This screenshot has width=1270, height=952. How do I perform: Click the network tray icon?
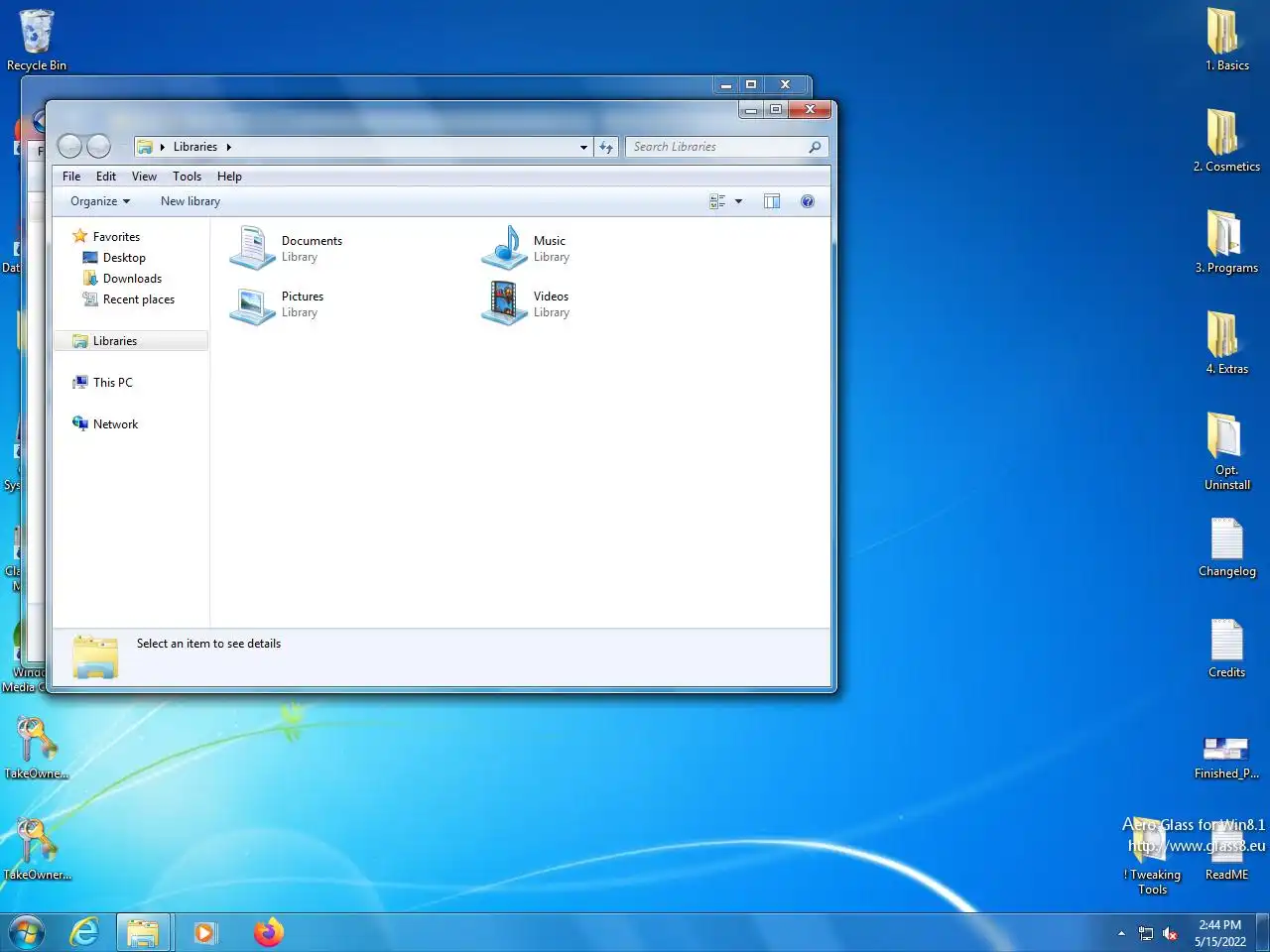click(1146, 934)
